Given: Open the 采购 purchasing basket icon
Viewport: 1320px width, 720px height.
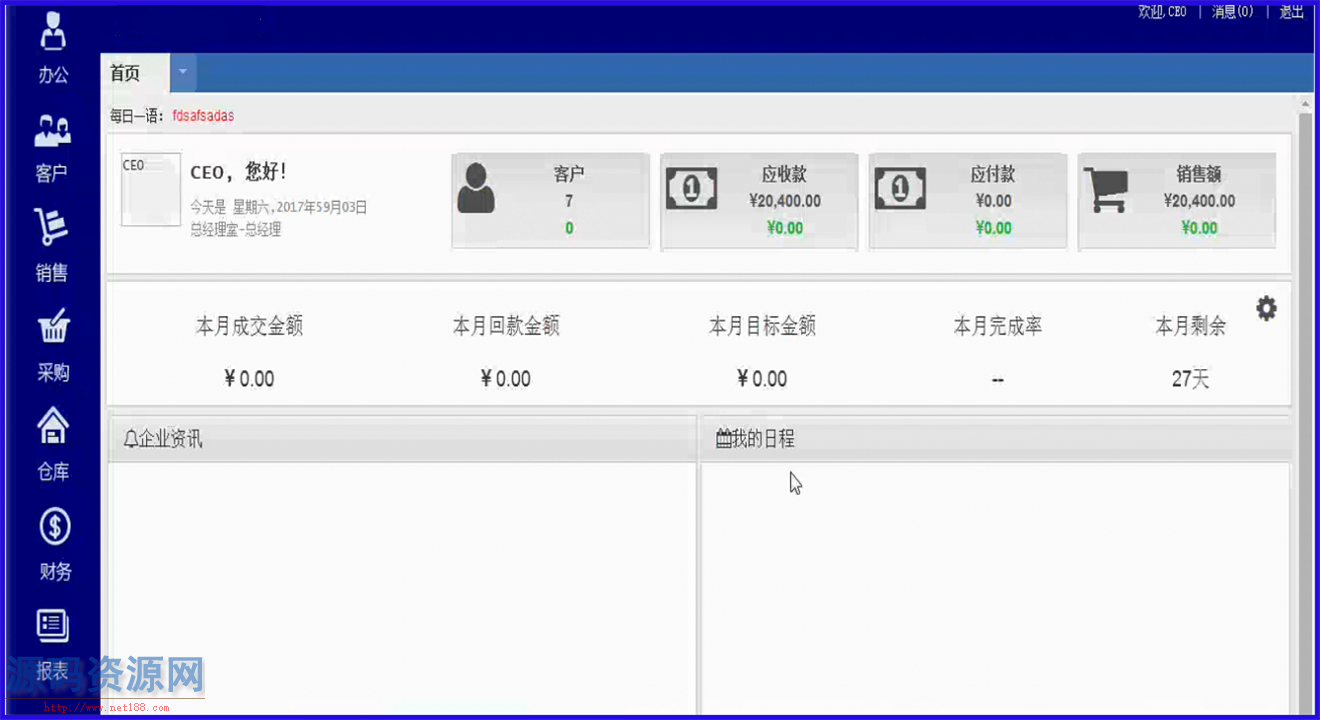Looking at the screenshot, I should [x=53, y=327].
